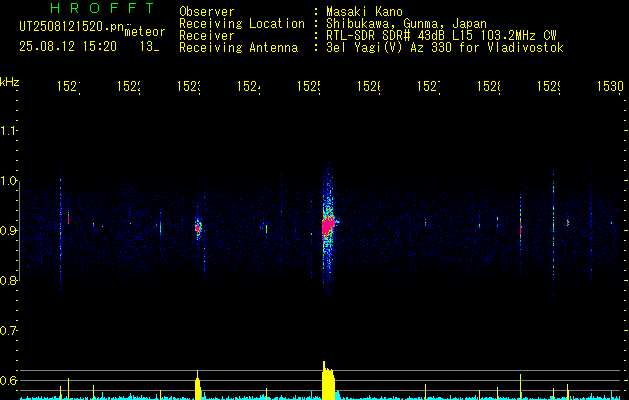Click the pink meteor echo below the third time label

[197, 228]
